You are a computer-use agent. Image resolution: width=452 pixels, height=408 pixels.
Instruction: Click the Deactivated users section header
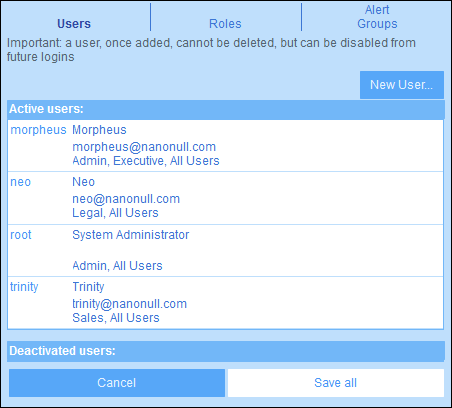pos(226,351)
